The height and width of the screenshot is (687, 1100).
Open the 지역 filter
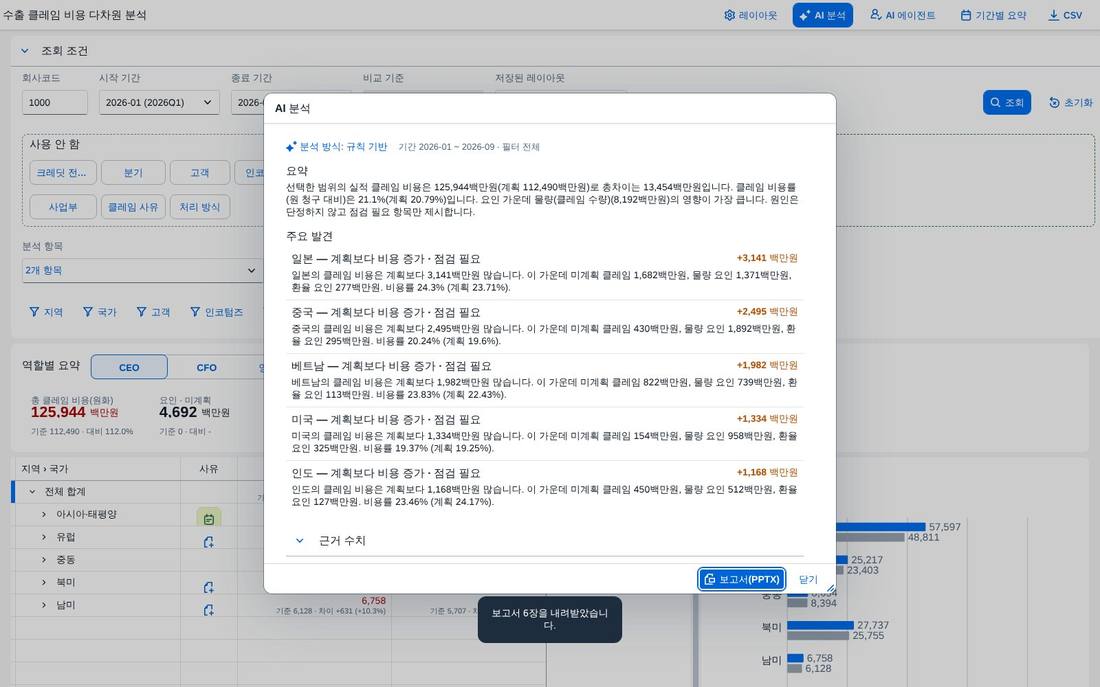[x=46, y=312]
